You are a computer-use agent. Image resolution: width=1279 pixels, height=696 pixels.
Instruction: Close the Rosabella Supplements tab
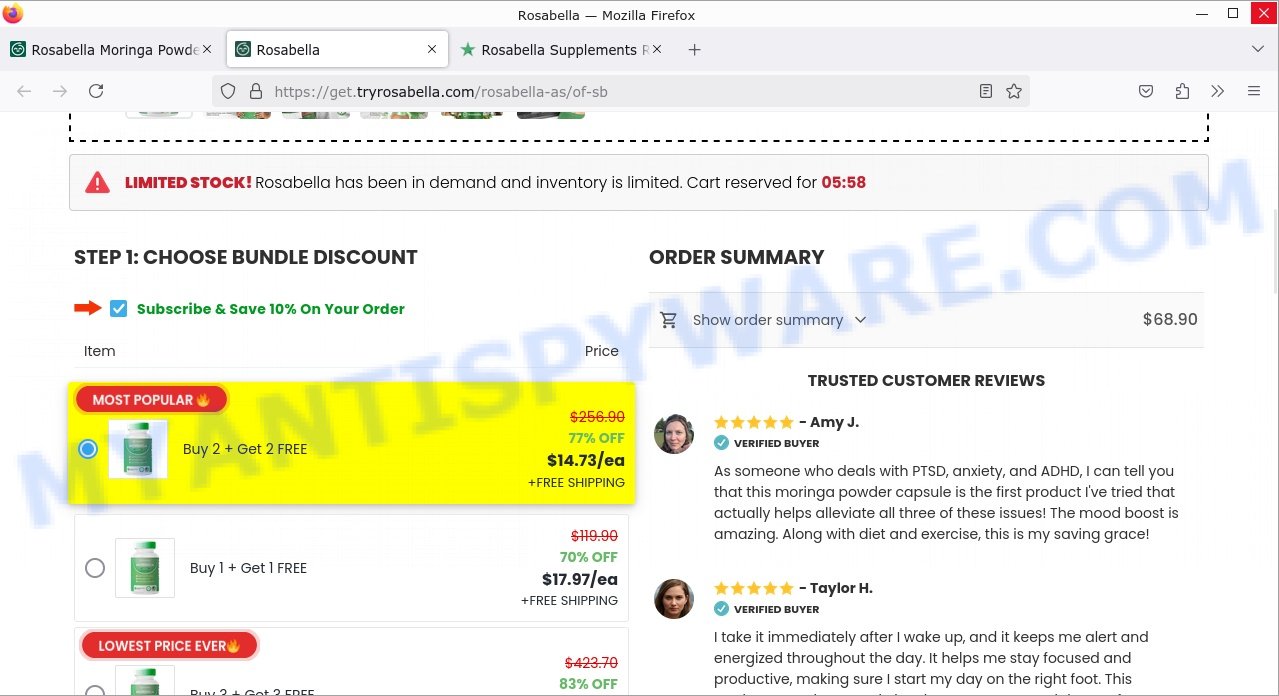(657, 49)
